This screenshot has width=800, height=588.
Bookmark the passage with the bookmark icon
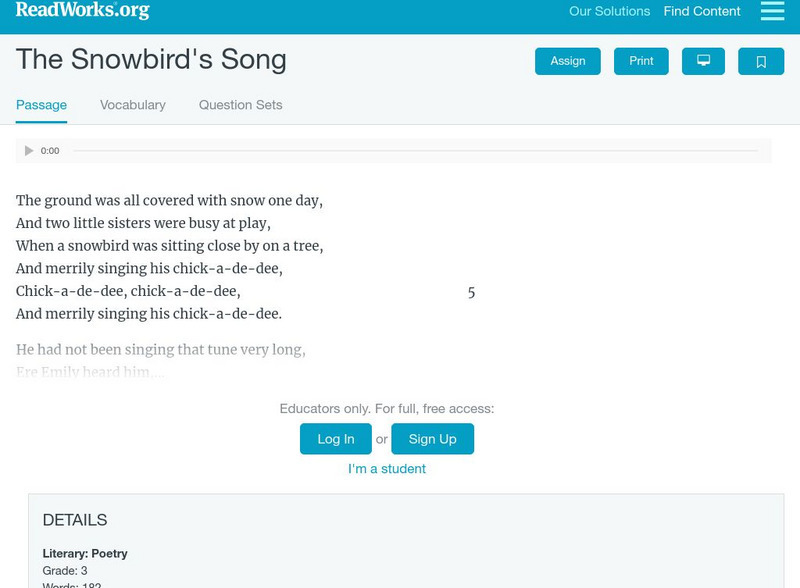click(761, 61)
